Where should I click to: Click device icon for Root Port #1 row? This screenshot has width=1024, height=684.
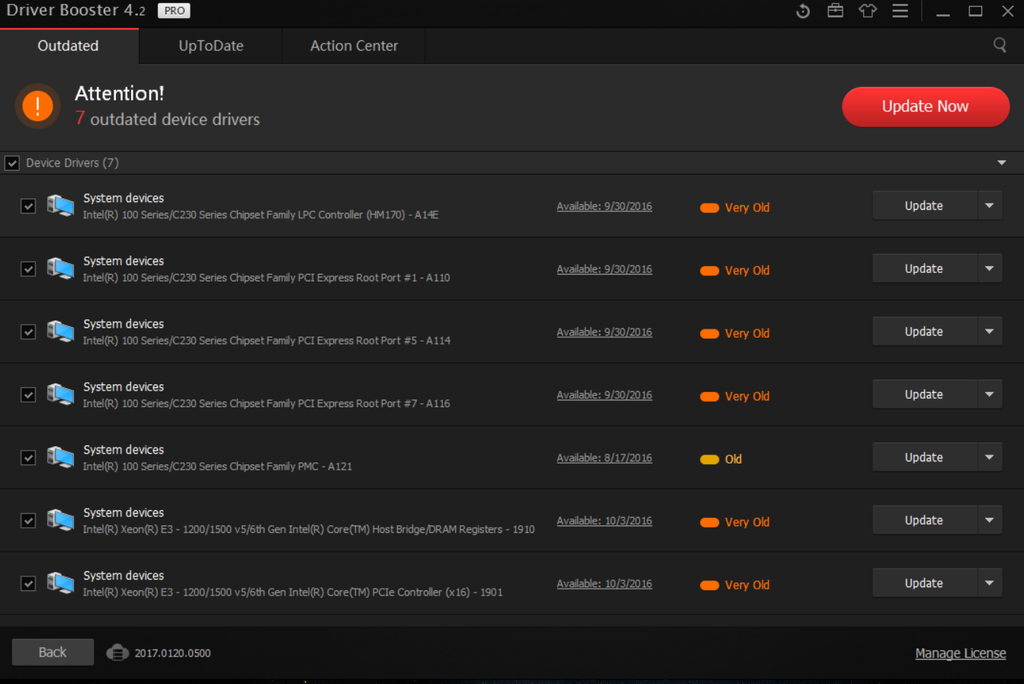(60, 269)
